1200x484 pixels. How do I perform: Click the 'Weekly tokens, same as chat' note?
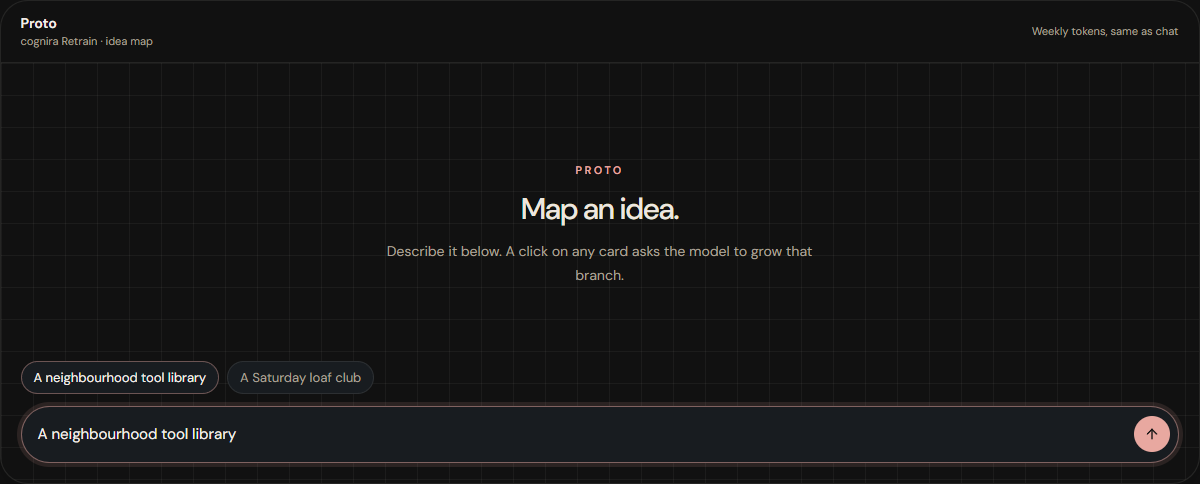click(1105, 31)
